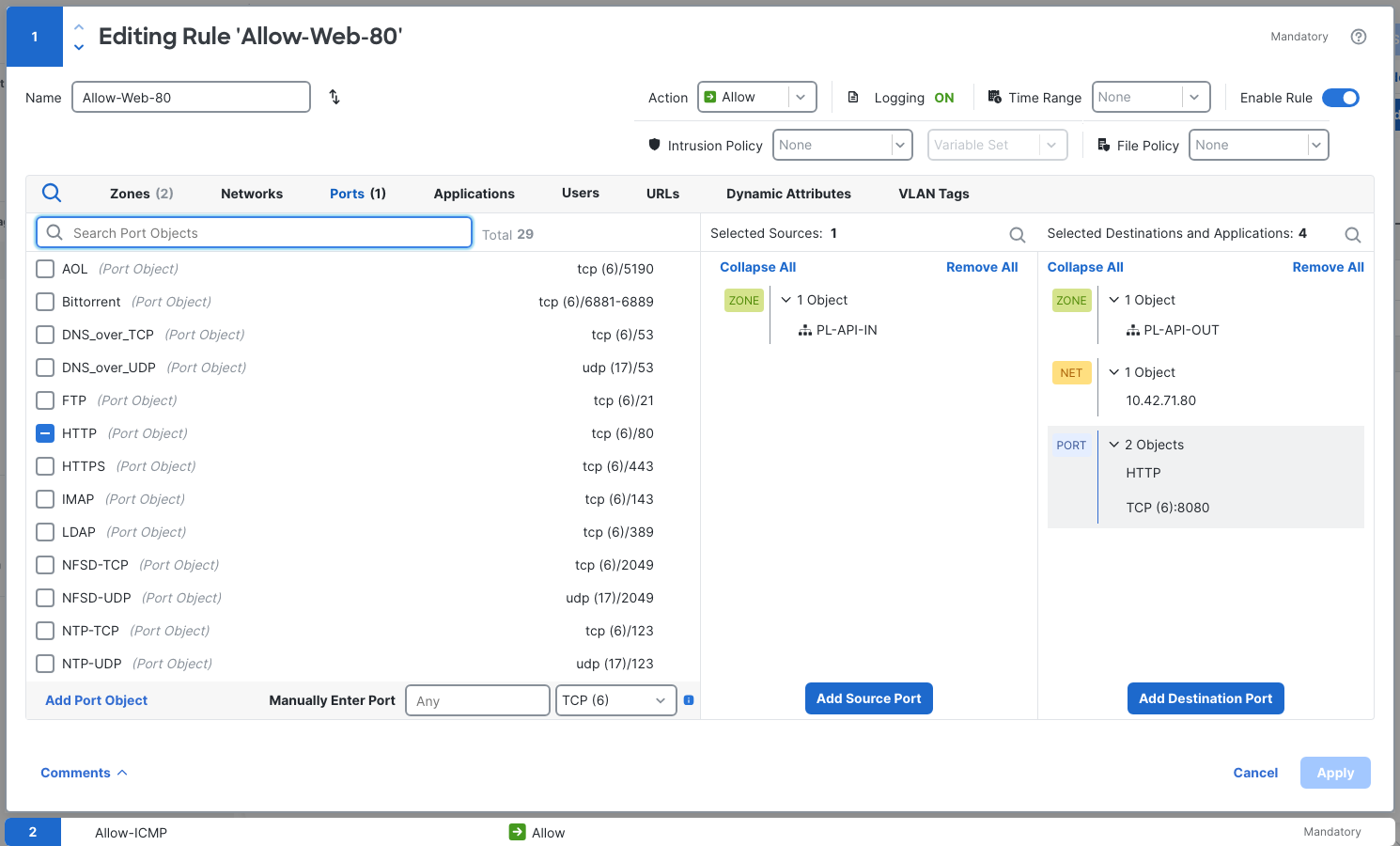Click the info icon next to TCP (6) protocol dropdown
1400x846 pixels.
tap(689, 700)
